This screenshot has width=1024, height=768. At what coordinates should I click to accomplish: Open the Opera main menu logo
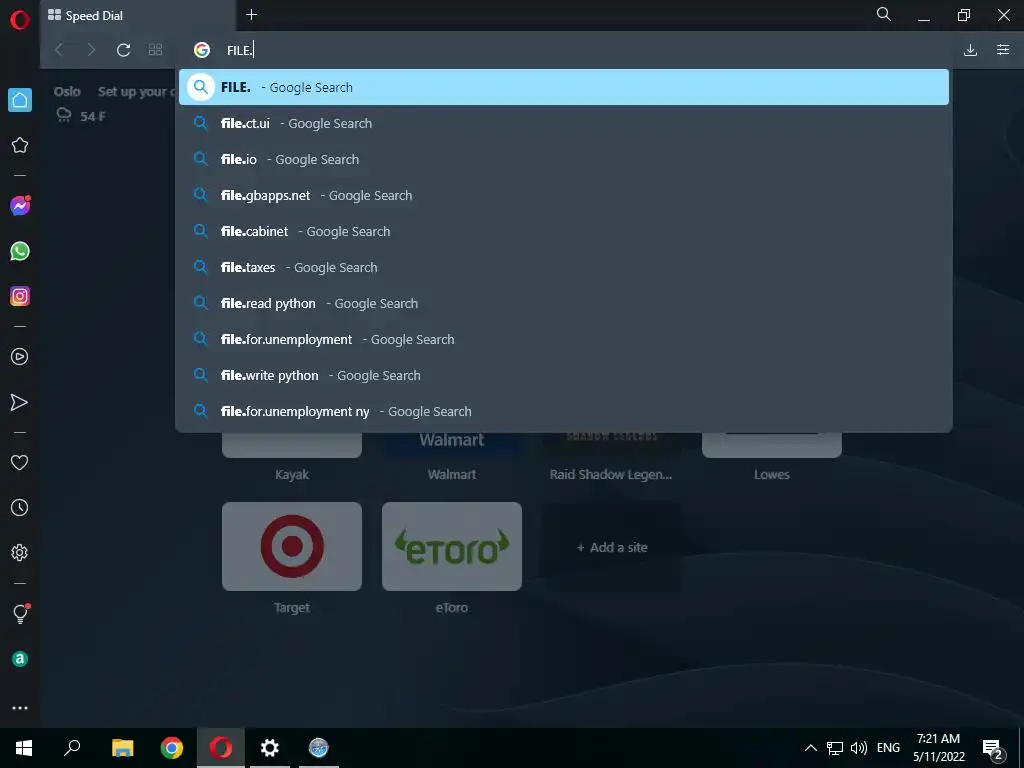tap(20, 20)
